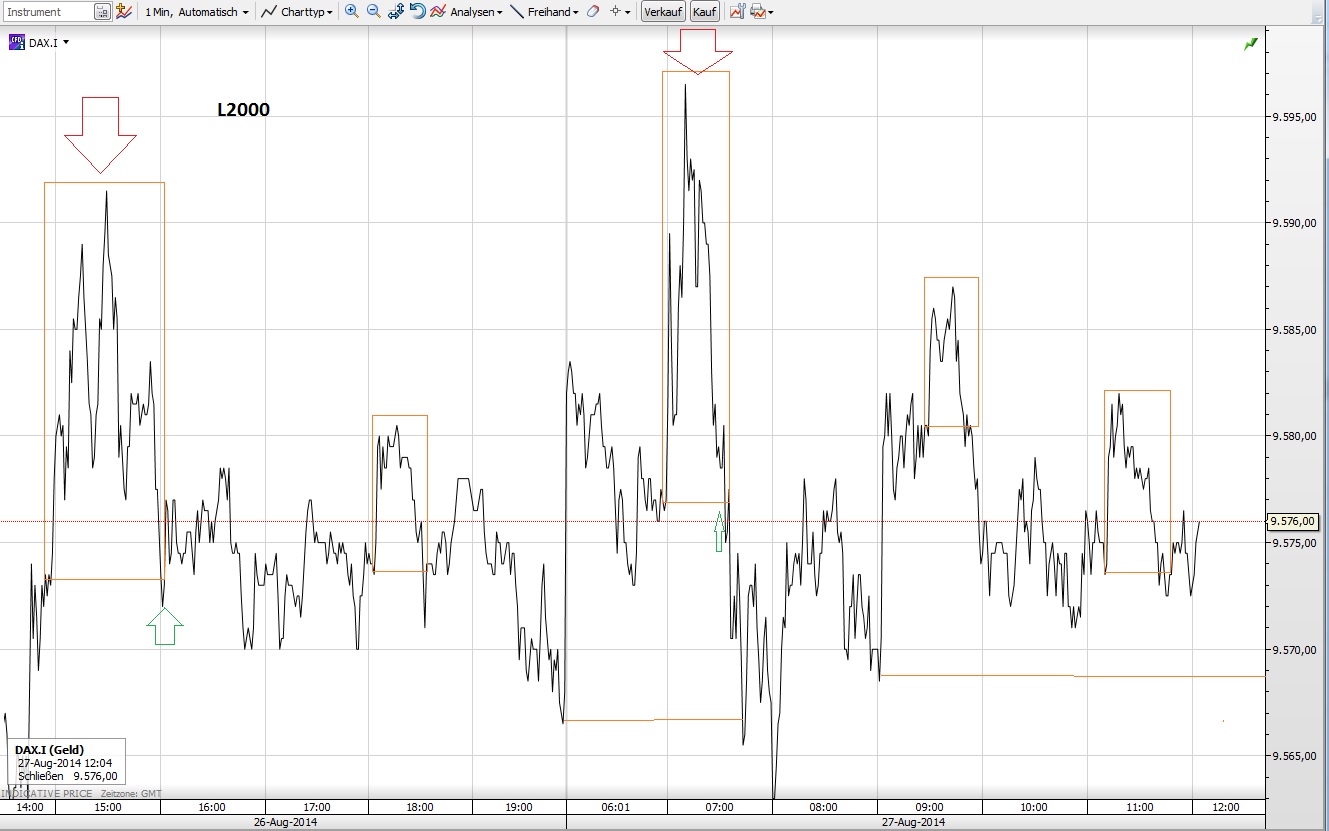Select the Eraser tool in the toolbar
The image size is (1329, 831).
592,11
